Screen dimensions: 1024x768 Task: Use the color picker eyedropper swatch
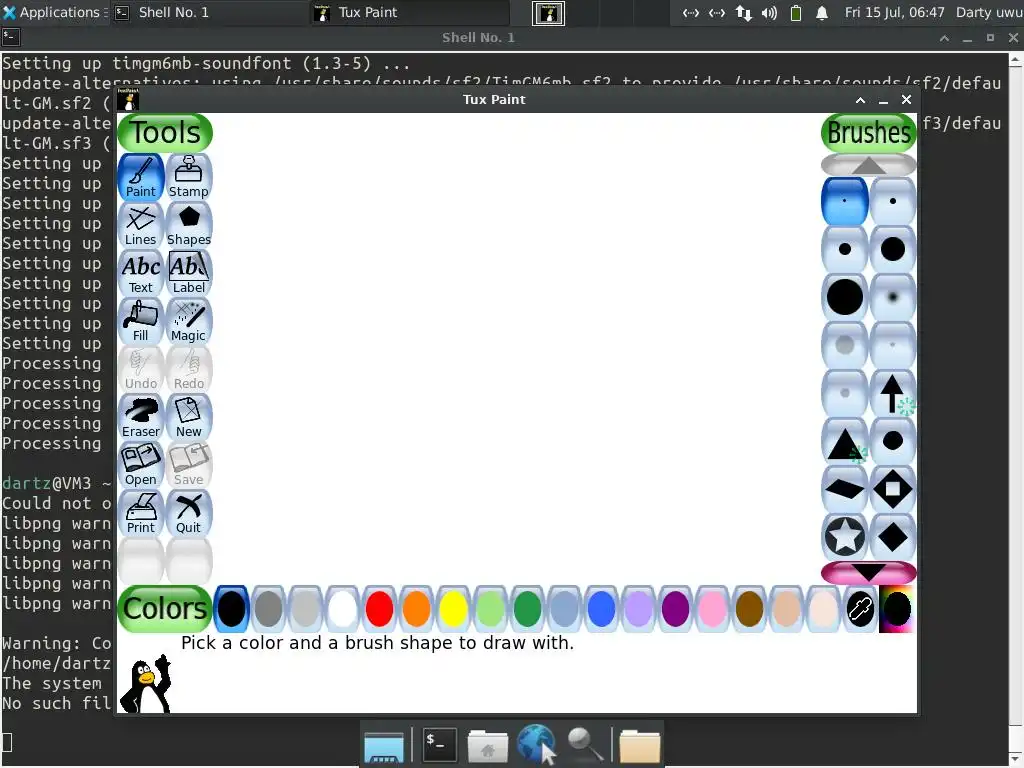click(x=860, y=609)
